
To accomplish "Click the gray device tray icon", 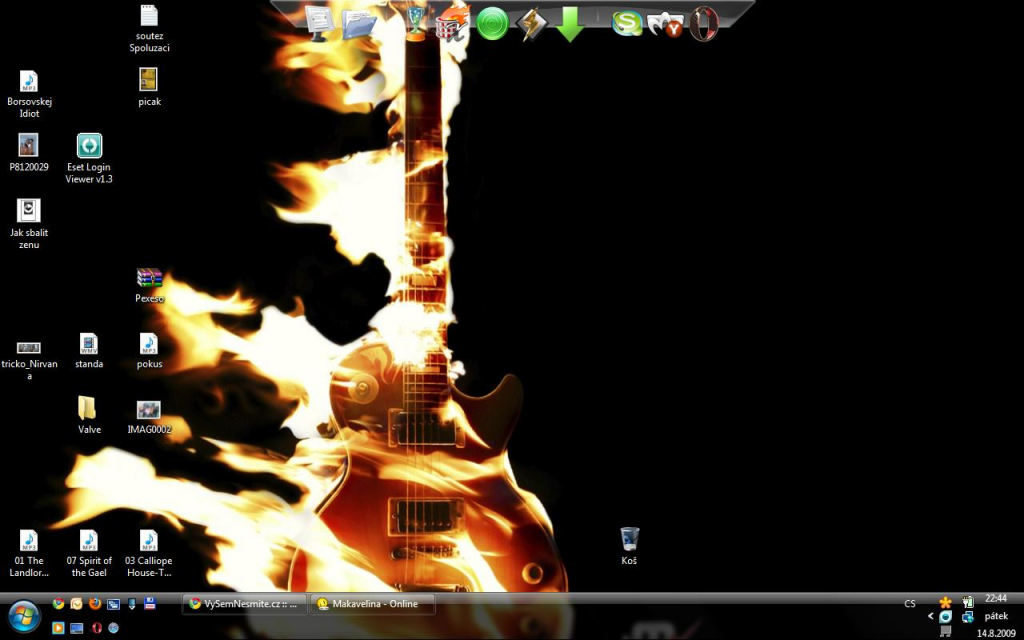I will (x=946, y=632).
